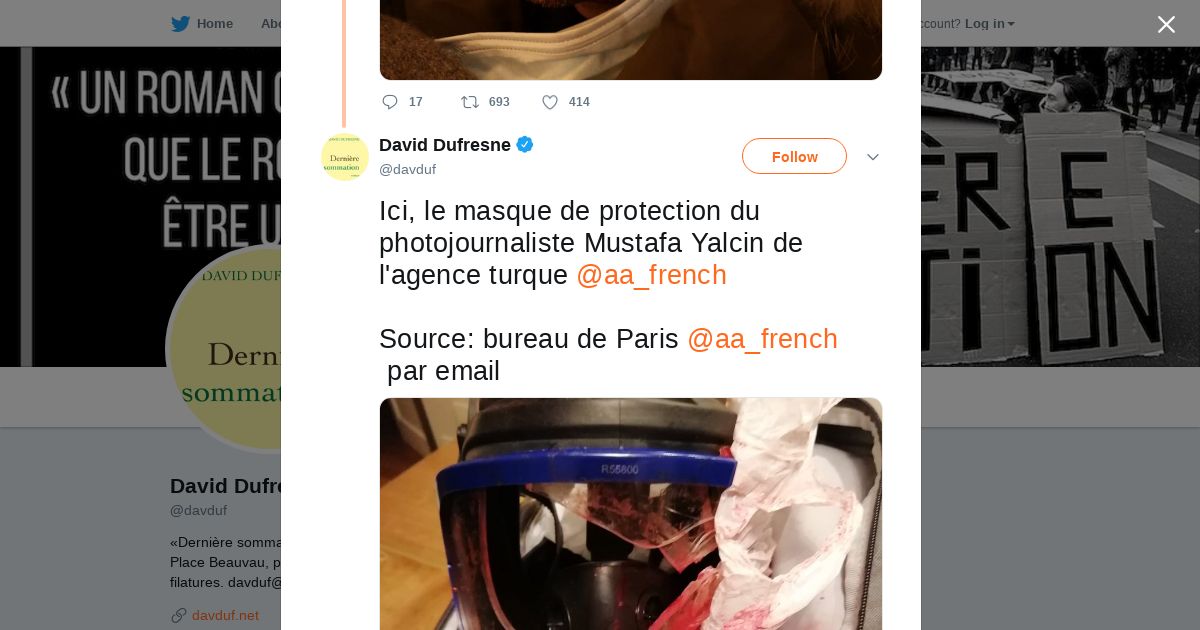Click the Twitter bird Home icon

pos(180,24)
